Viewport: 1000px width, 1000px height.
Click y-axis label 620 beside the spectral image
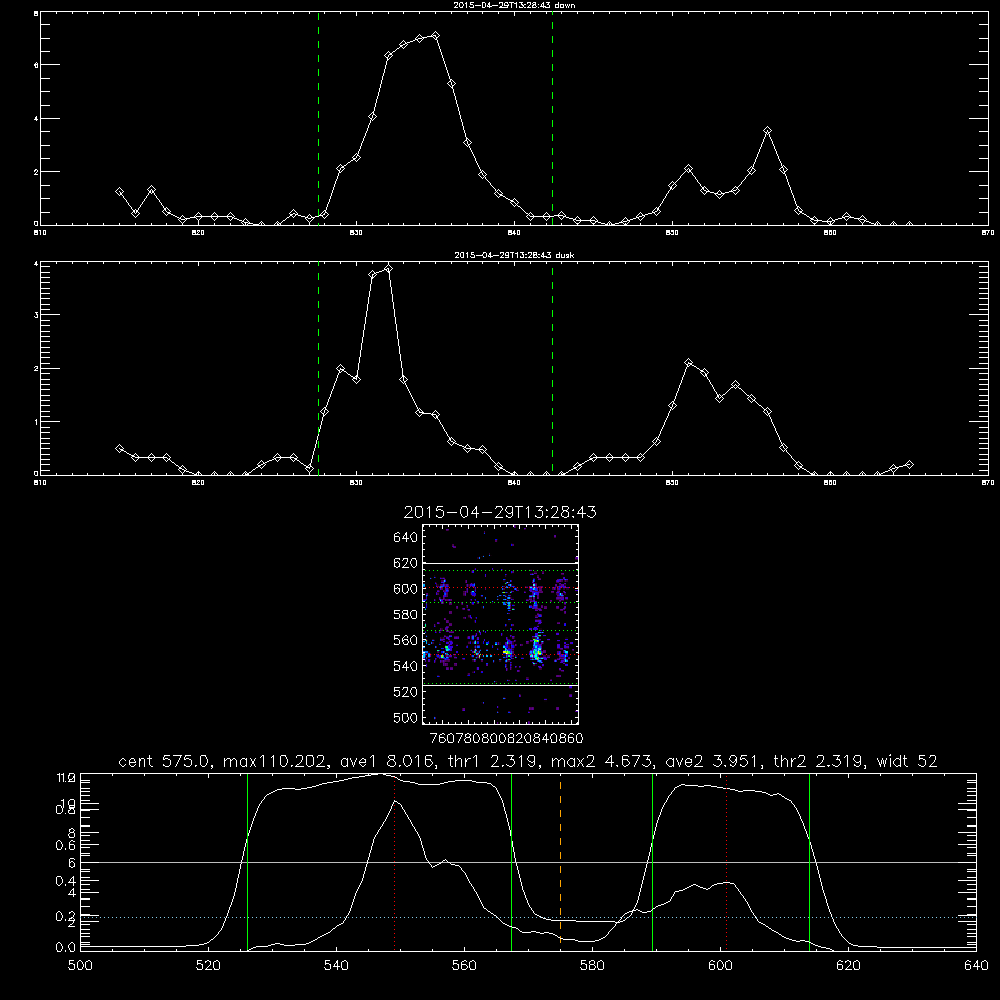[x=406, y=563]
